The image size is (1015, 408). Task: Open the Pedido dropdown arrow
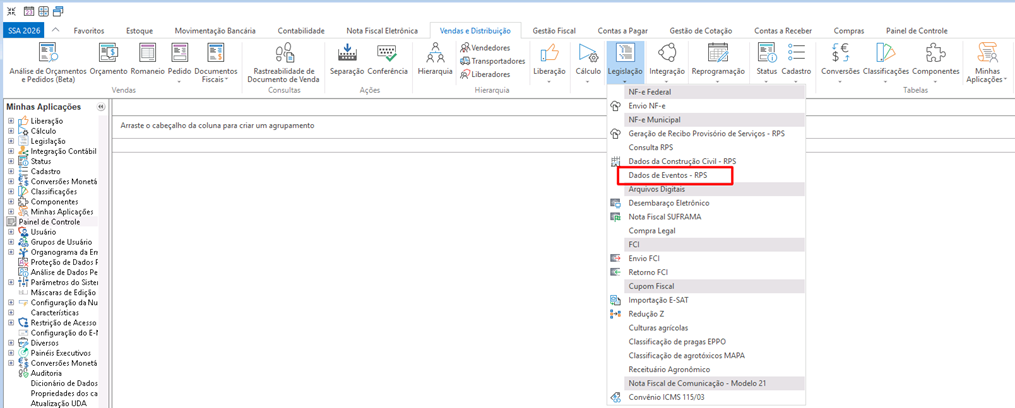click(x=179, y=82)
